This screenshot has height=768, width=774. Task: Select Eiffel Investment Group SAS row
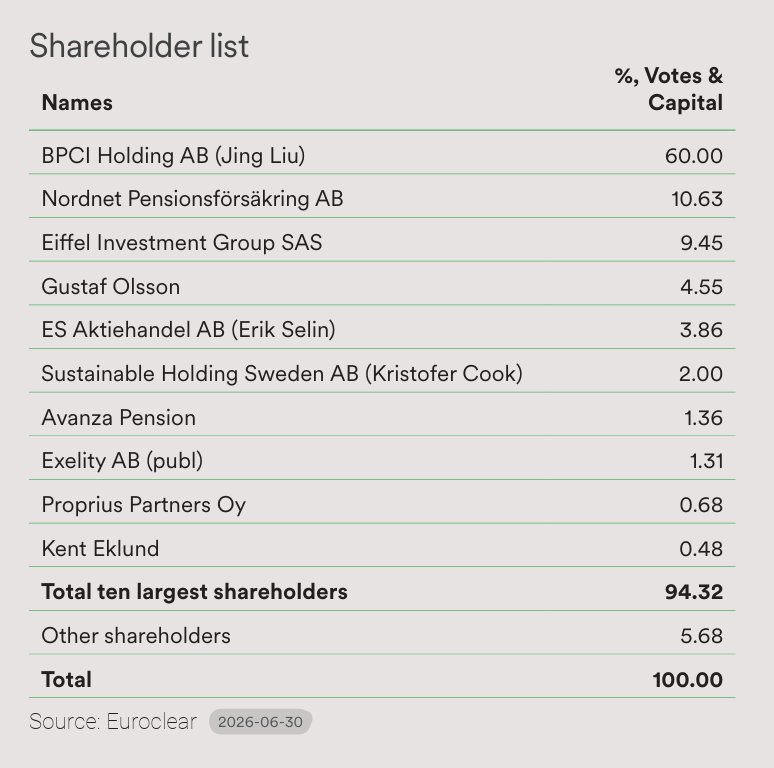(x=382, y=240)
